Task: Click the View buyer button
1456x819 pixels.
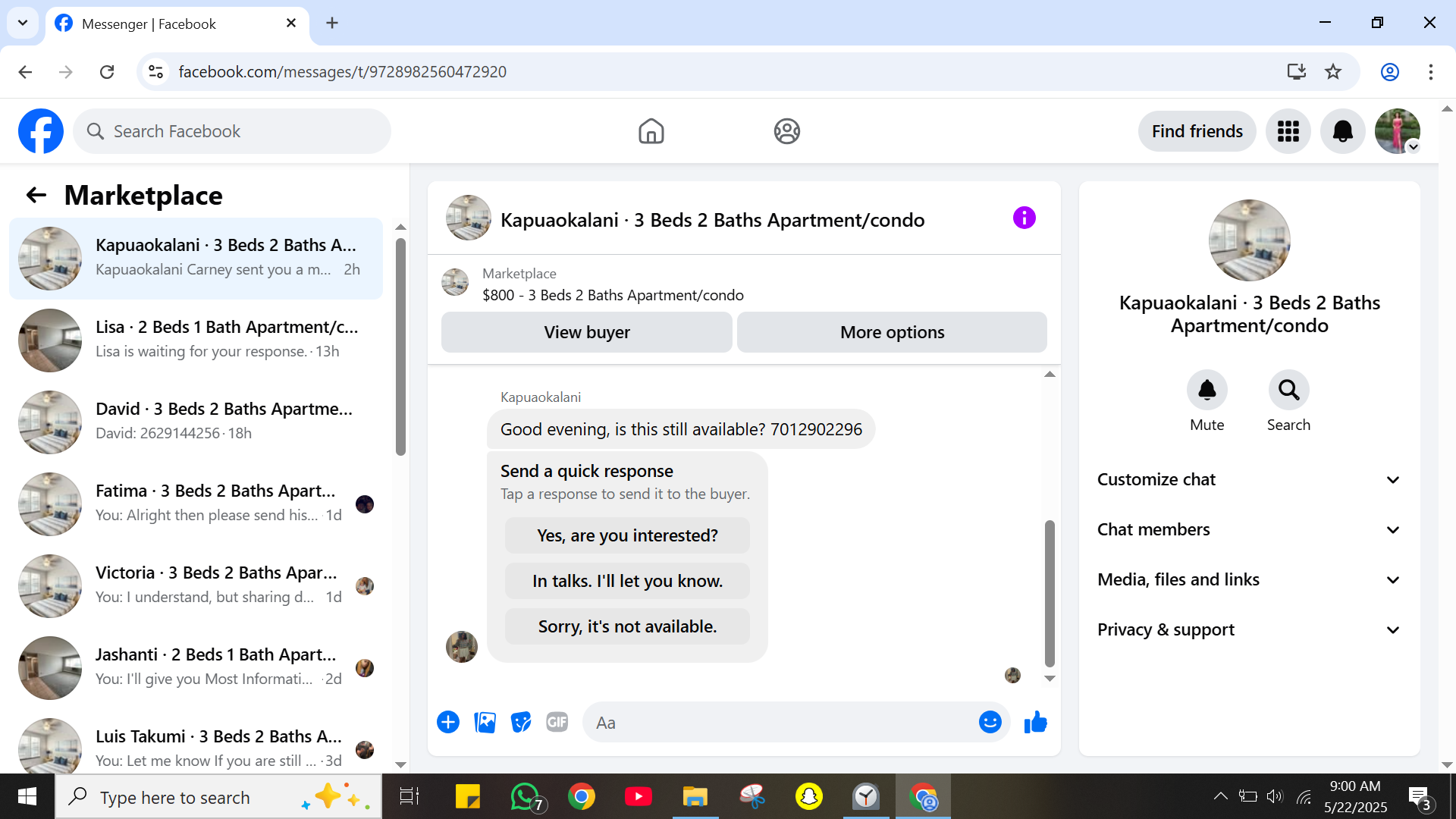Action: pyautogui.click(x=587, y=332)
